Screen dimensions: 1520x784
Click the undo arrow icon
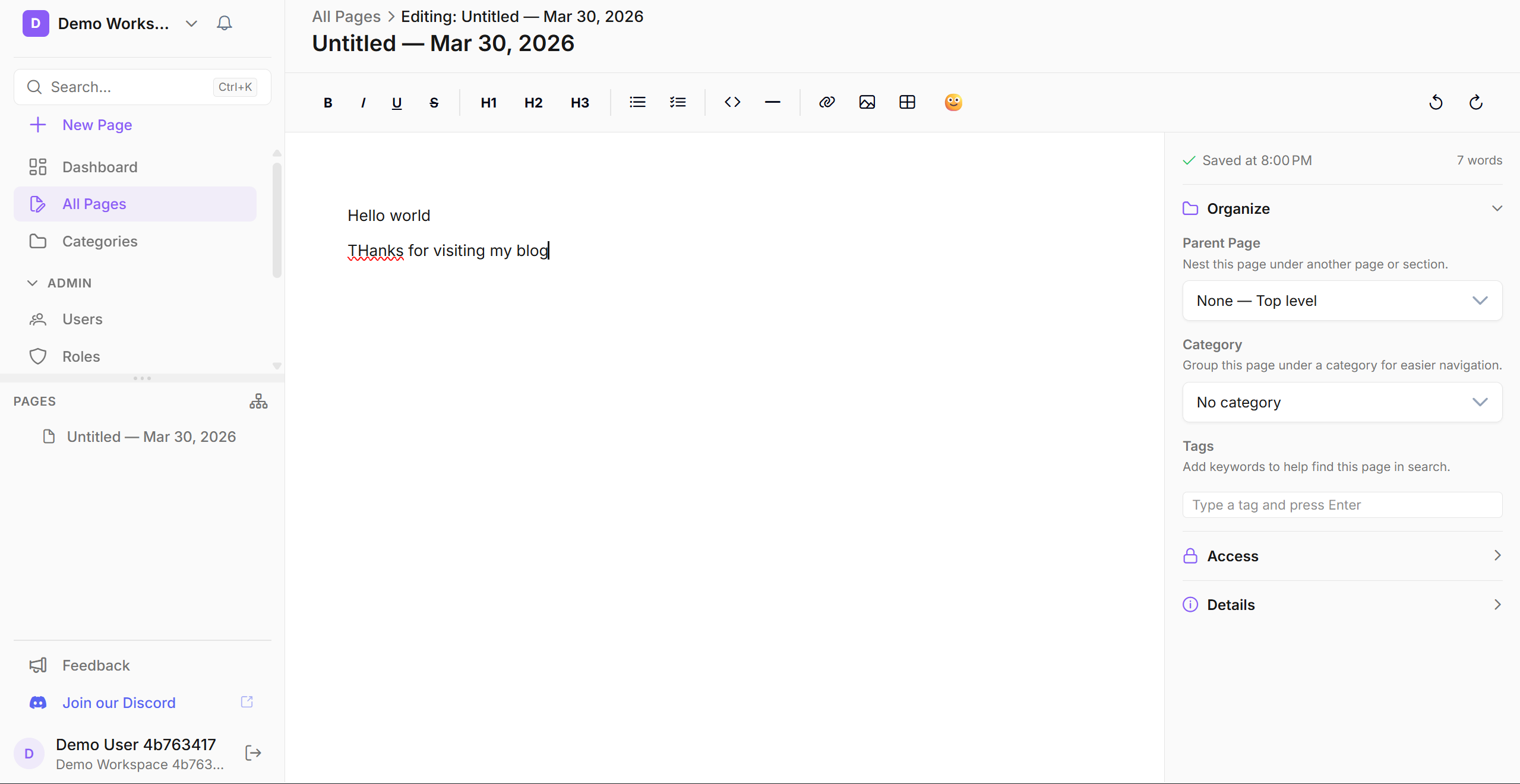pos(1436,103)
